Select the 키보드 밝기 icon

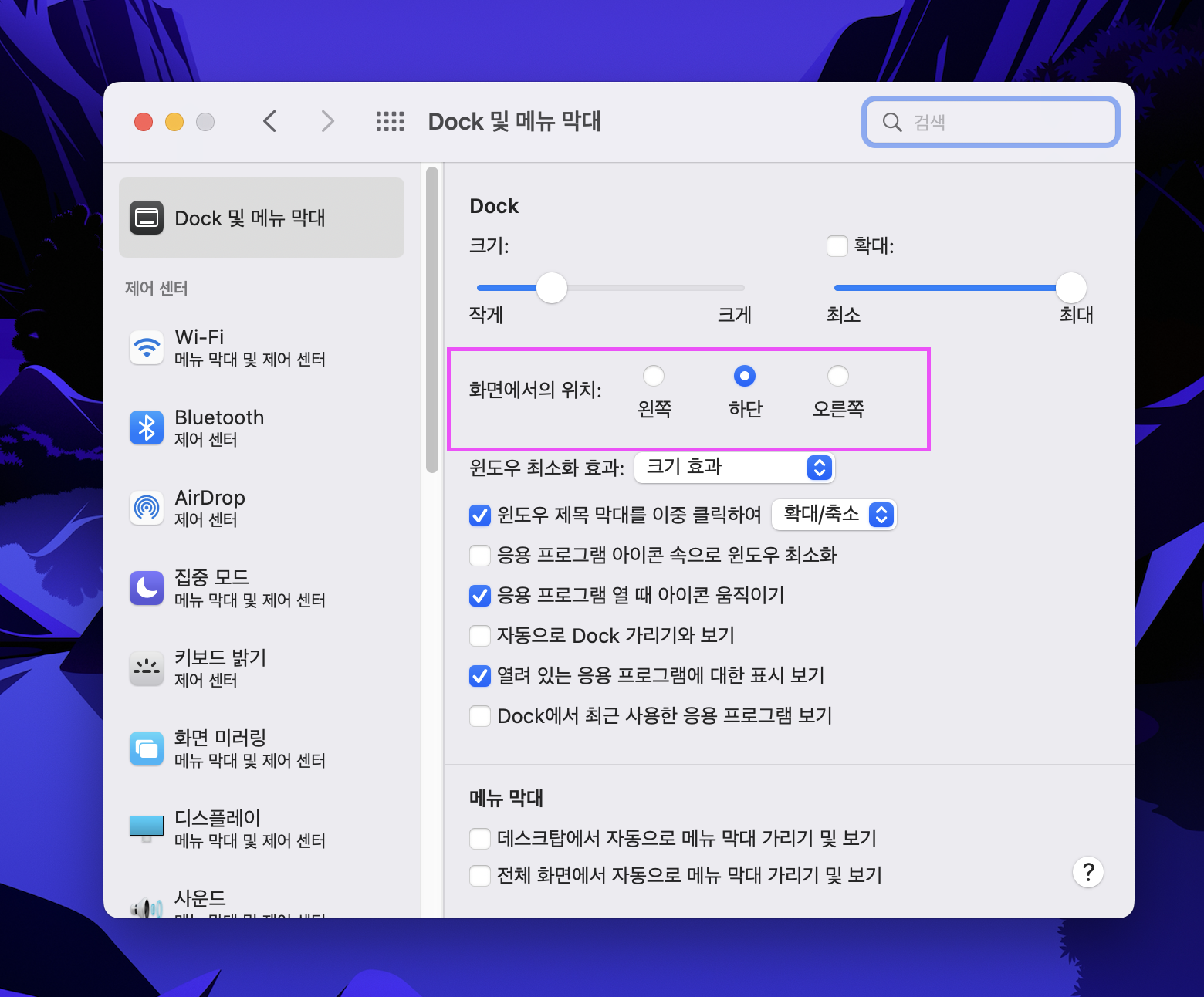[147, 668]
